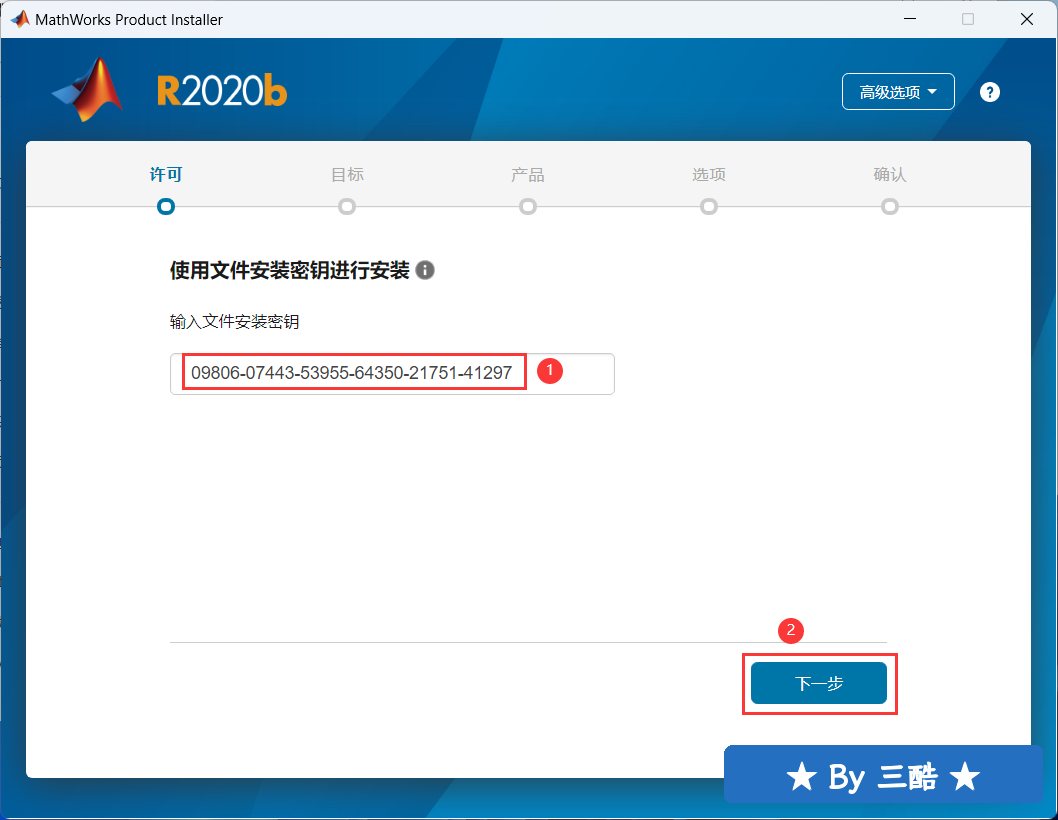The image size is (1058, 820).
Task: Minimize the MathWorks Product Installer window
Action: [910, 19]
